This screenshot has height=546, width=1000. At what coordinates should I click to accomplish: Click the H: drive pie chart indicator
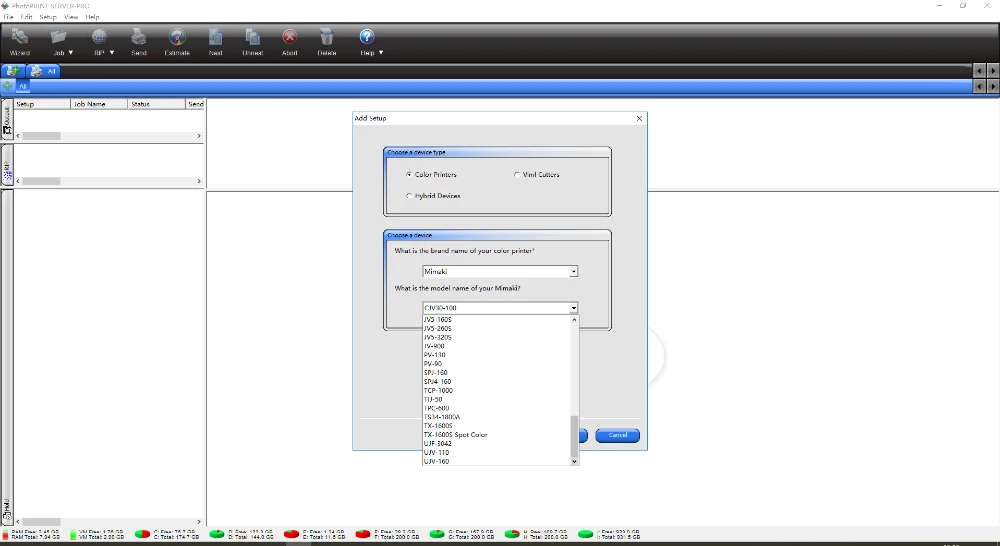click(x=511, y=534)
